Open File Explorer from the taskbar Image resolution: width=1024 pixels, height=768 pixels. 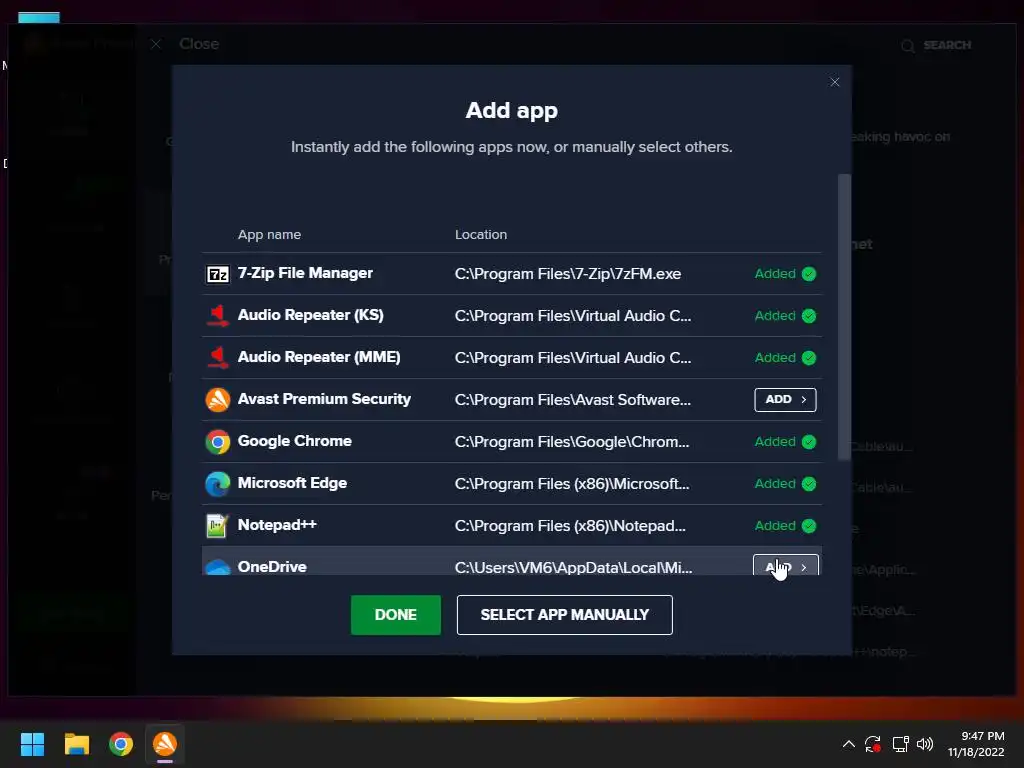click(76, 744)
